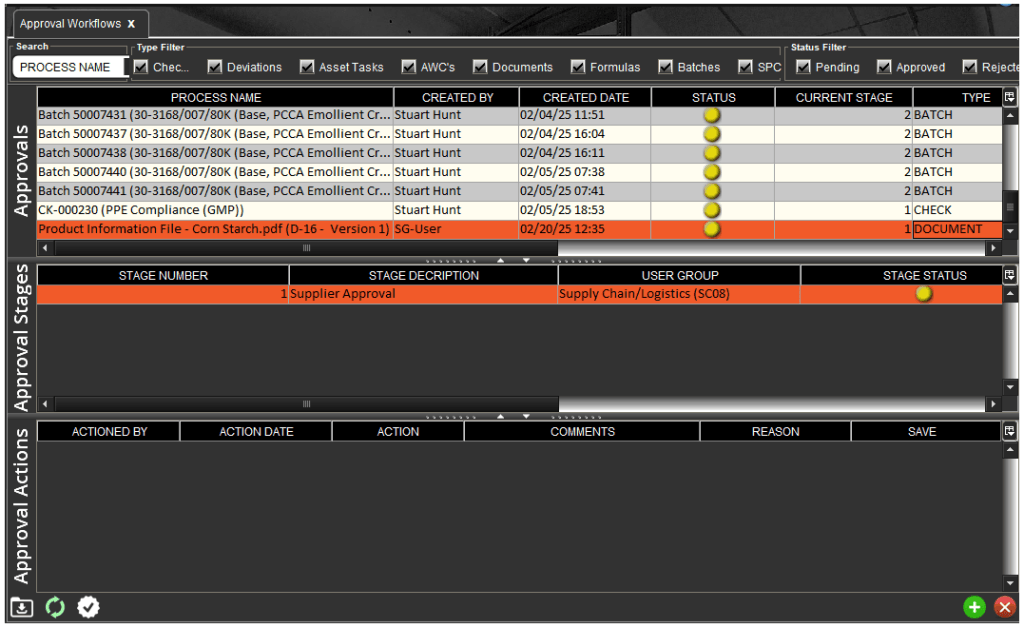Open column chooser icon in Approvals grid
The width and height of the screenshot is (1024, 628).
tap(1010, 97)
